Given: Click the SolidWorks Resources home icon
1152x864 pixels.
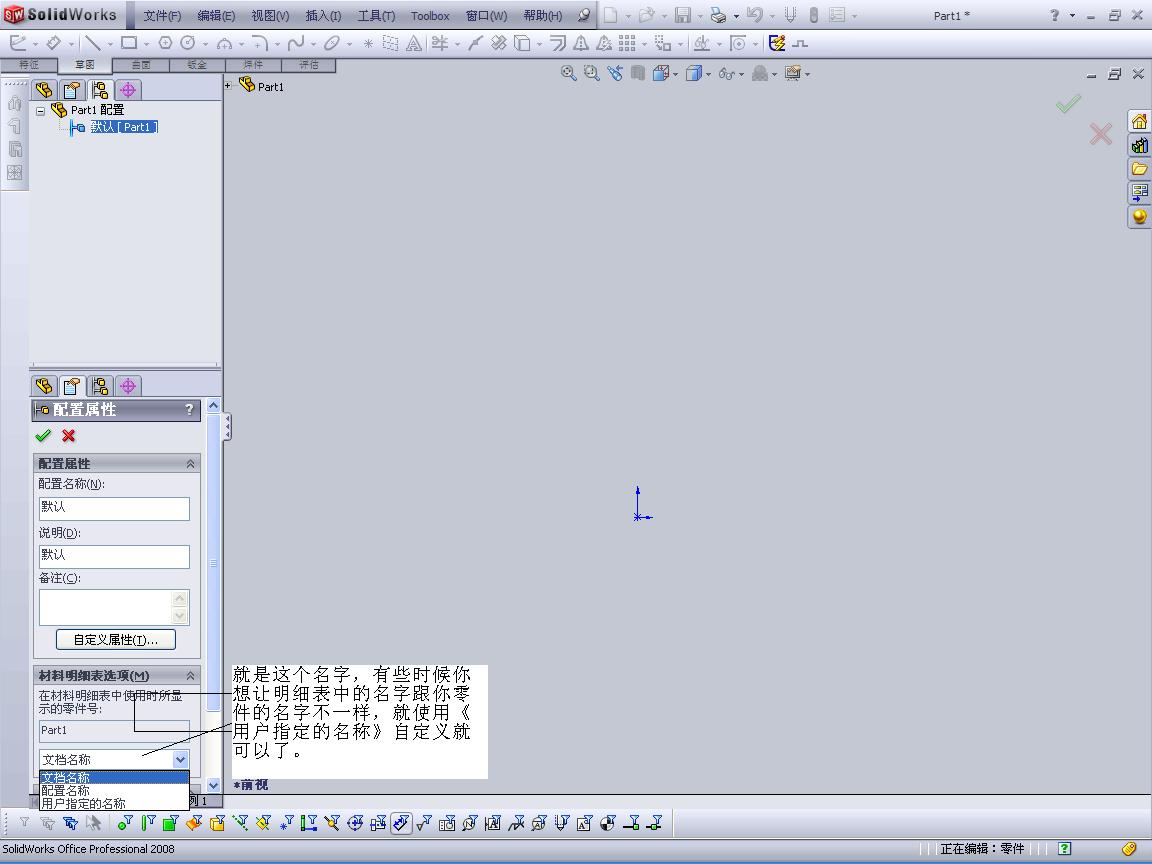Looking at the screenshot, I should point(1140,121).
